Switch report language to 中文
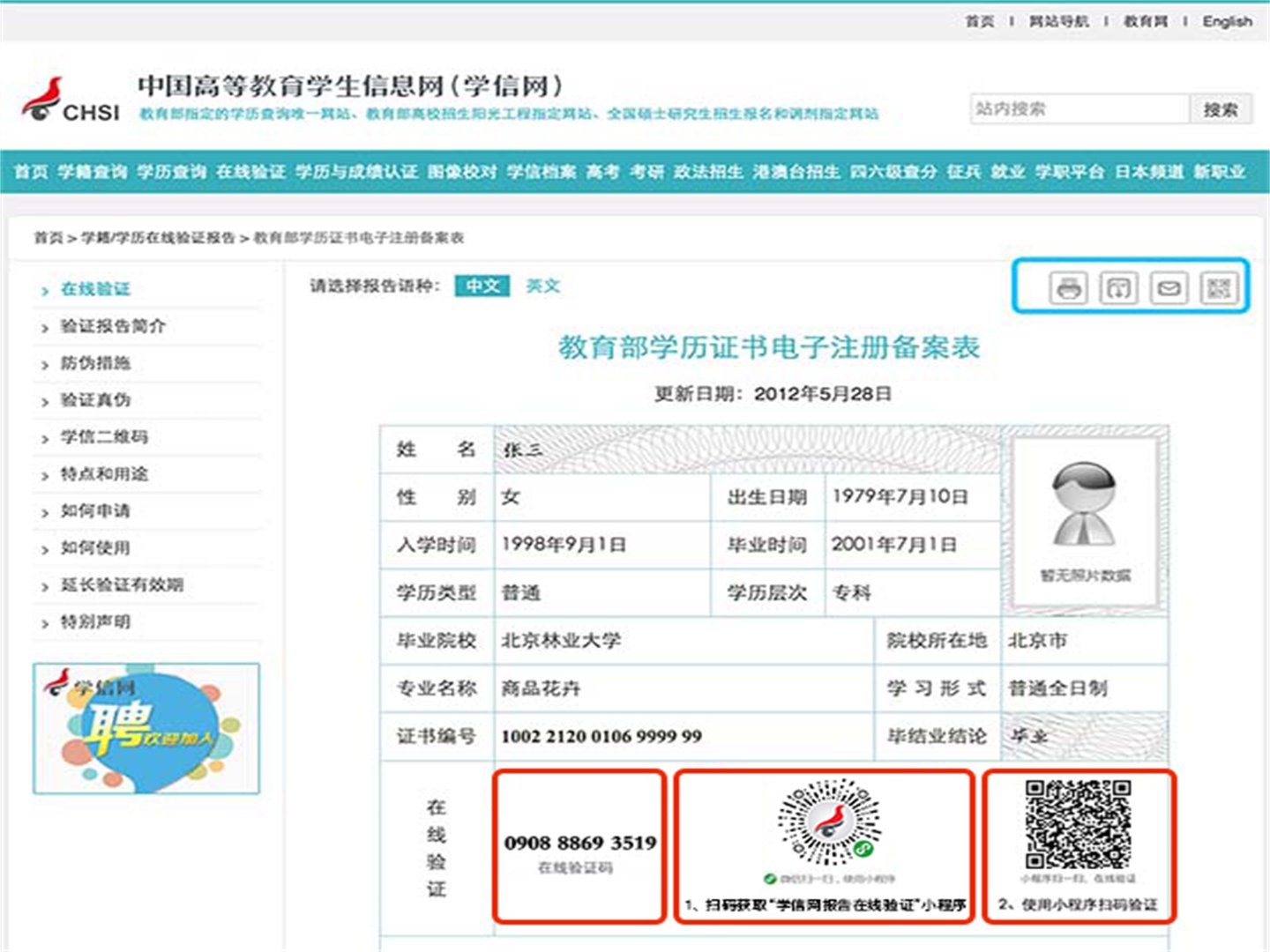Screen dimensions: 1270x952 [x=481, y=286]
